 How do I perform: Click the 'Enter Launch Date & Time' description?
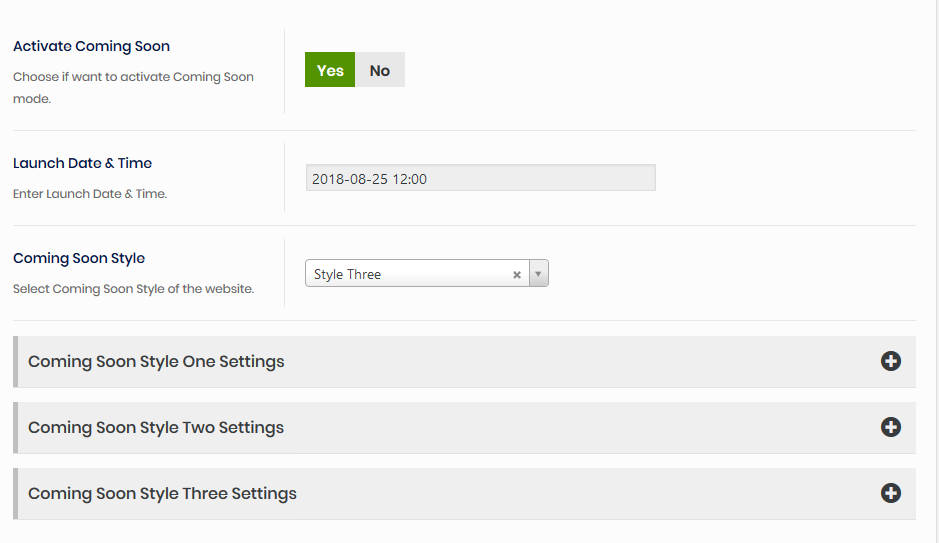(x=90, y=194)
